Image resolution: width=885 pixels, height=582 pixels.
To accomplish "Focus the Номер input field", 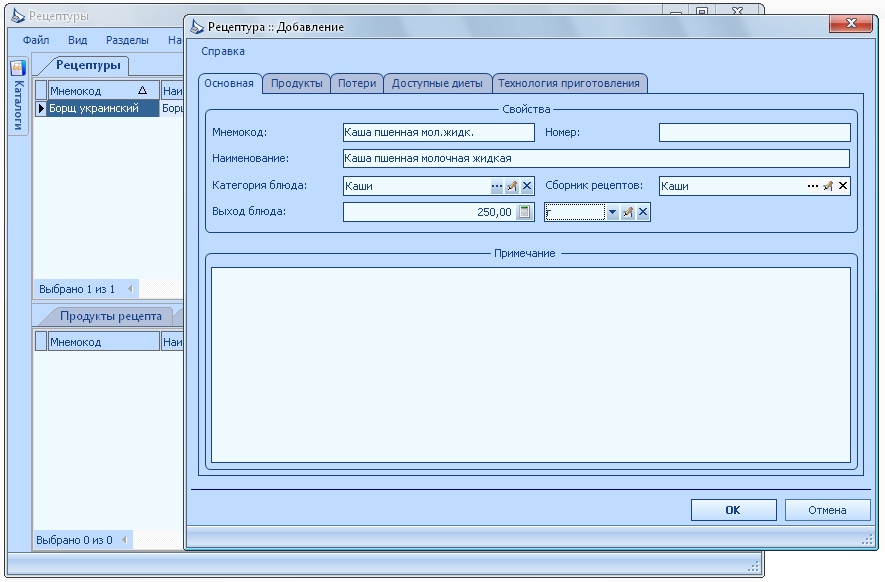I will [755, 133].
